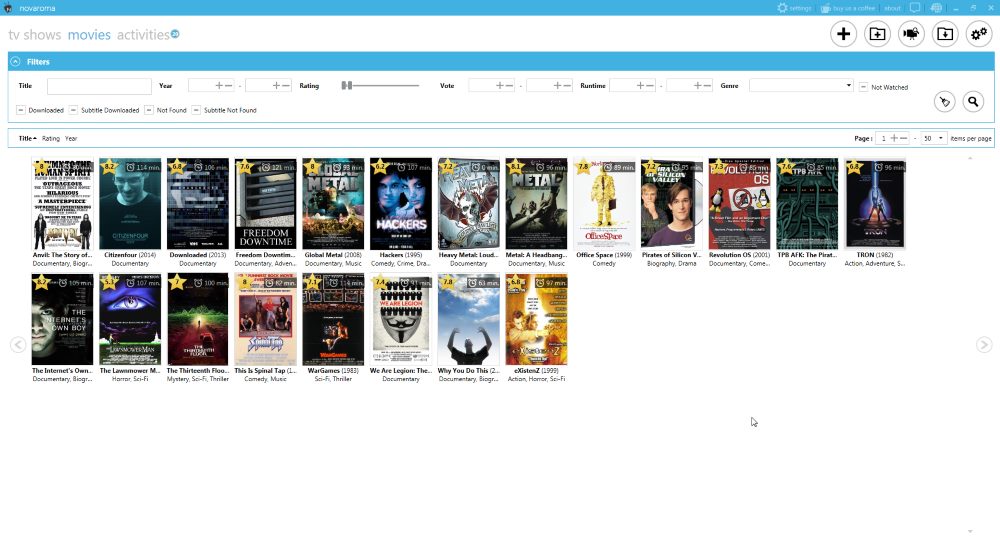The width and height of the screenshot is (1000, 540).
Task: Go to previous page with left arrow
Action: coord(18,344)
